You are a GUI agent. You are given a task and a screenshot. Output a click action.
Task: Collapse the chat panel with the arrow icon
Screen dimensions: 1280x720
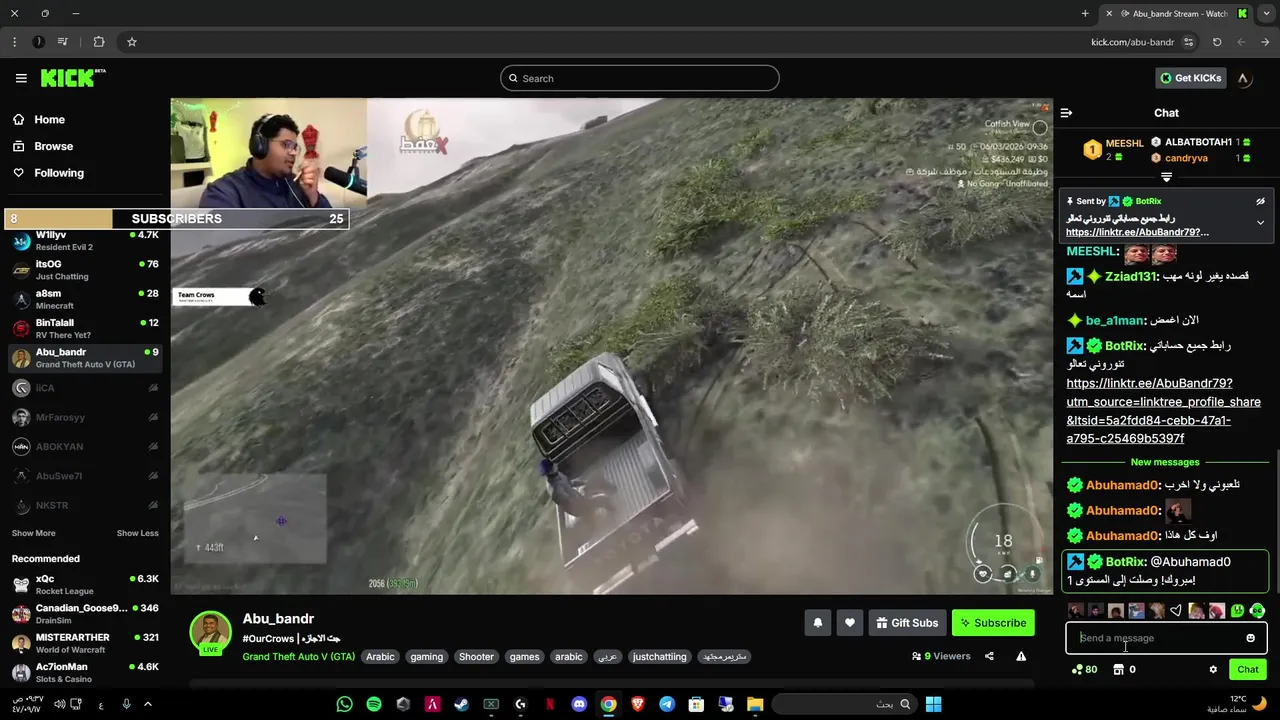coord(1066,113)
